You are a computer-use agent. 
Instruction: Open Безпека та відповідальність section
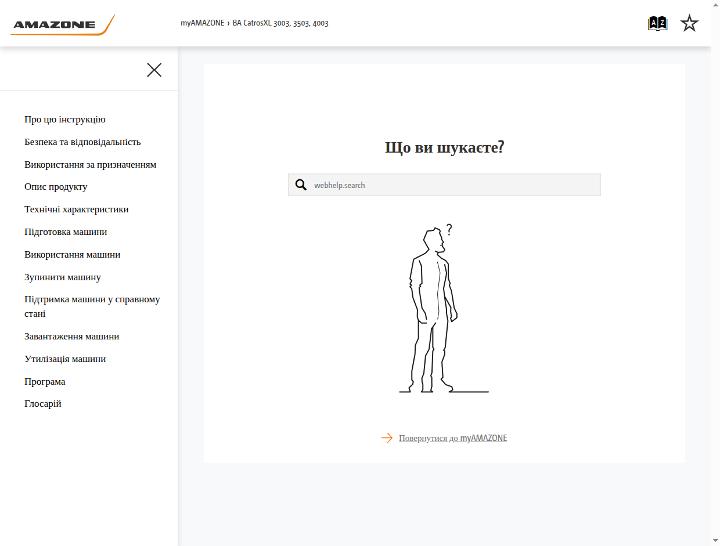click(x=83, y=142)
